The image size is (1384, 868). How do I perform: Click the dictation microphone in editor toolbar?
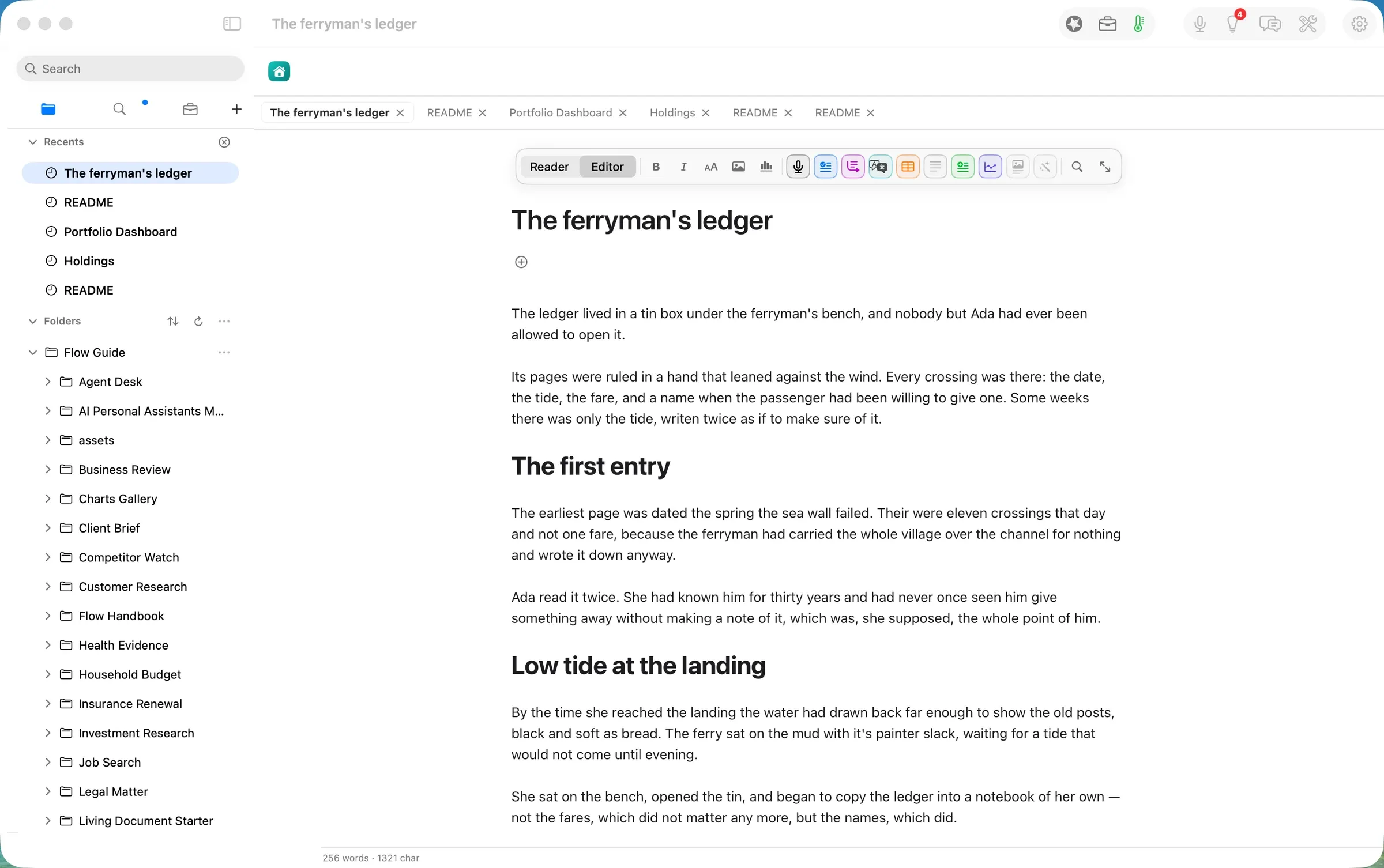click(x=798, y=167)
